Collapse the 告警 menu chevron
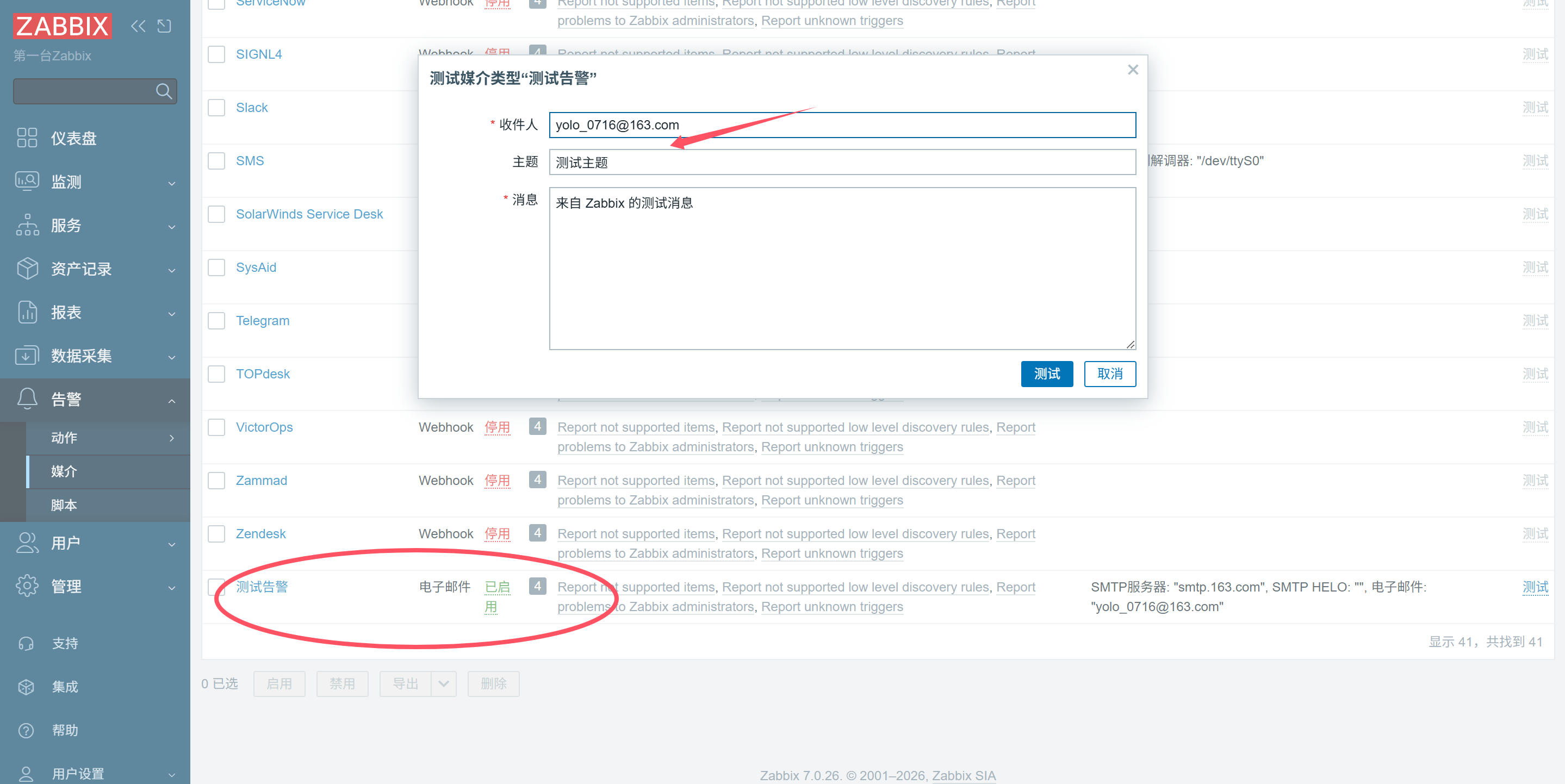This screenshot has width=1565, height=784. [172, 401]
